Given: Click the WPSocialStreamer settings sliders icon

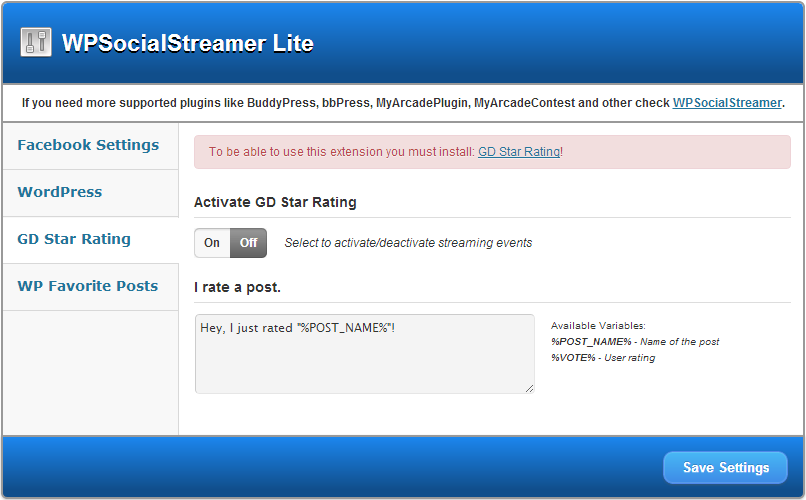Looking at the screenshot, I should [36, 42].
